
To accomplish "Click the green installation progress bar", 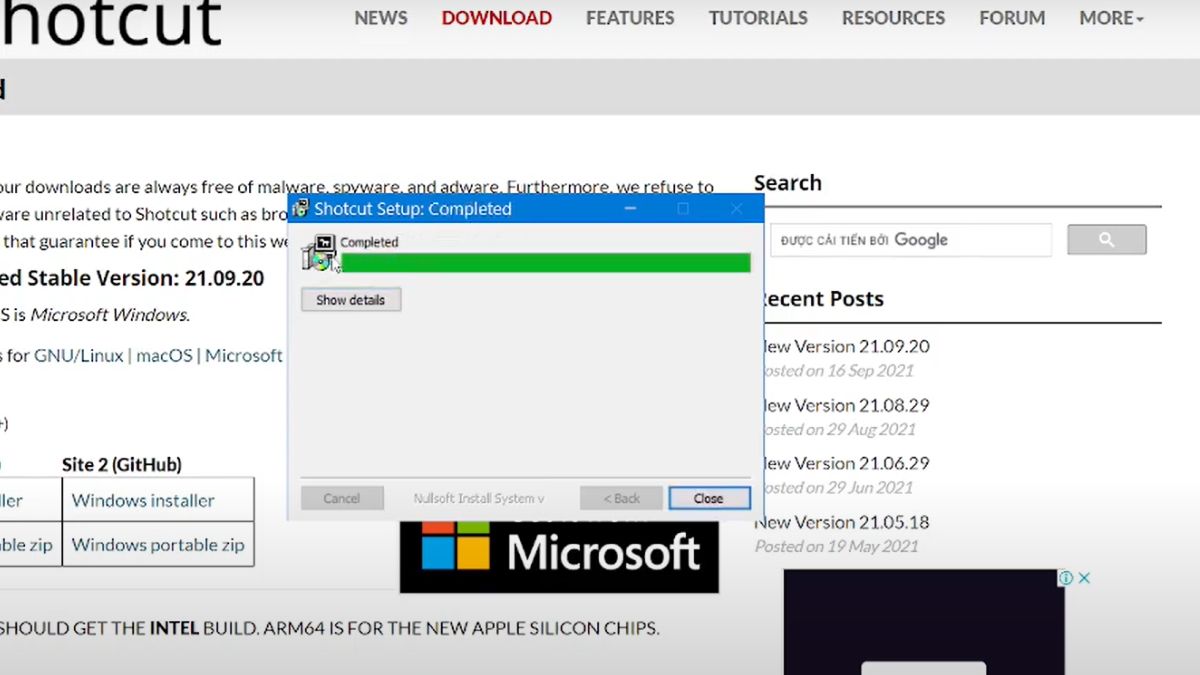I will (545, 263).
